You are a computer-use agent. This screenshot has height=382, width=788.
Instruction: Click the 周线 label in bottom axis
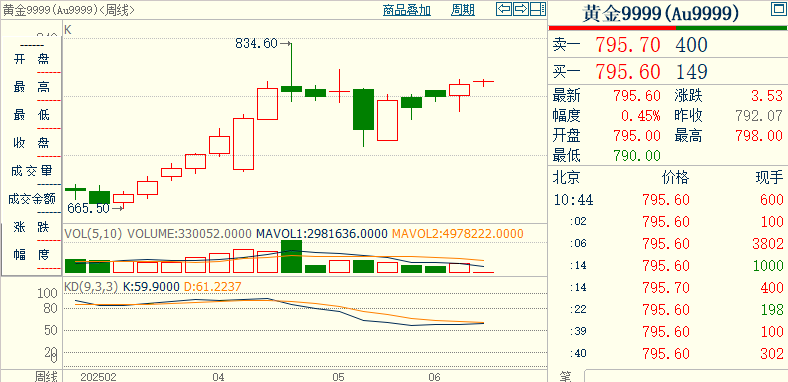point(46,376)
